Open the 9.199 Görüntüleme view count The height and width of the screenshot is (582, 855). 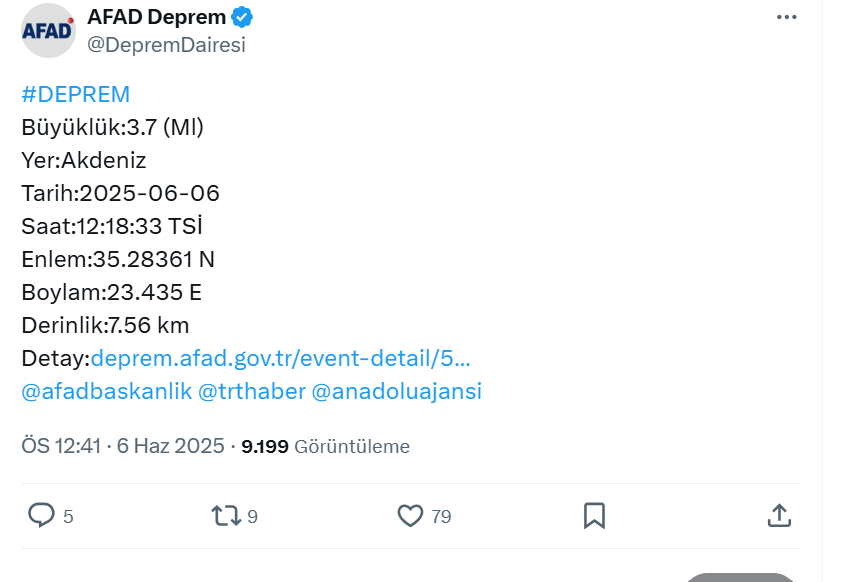click(x=325, y=446)
